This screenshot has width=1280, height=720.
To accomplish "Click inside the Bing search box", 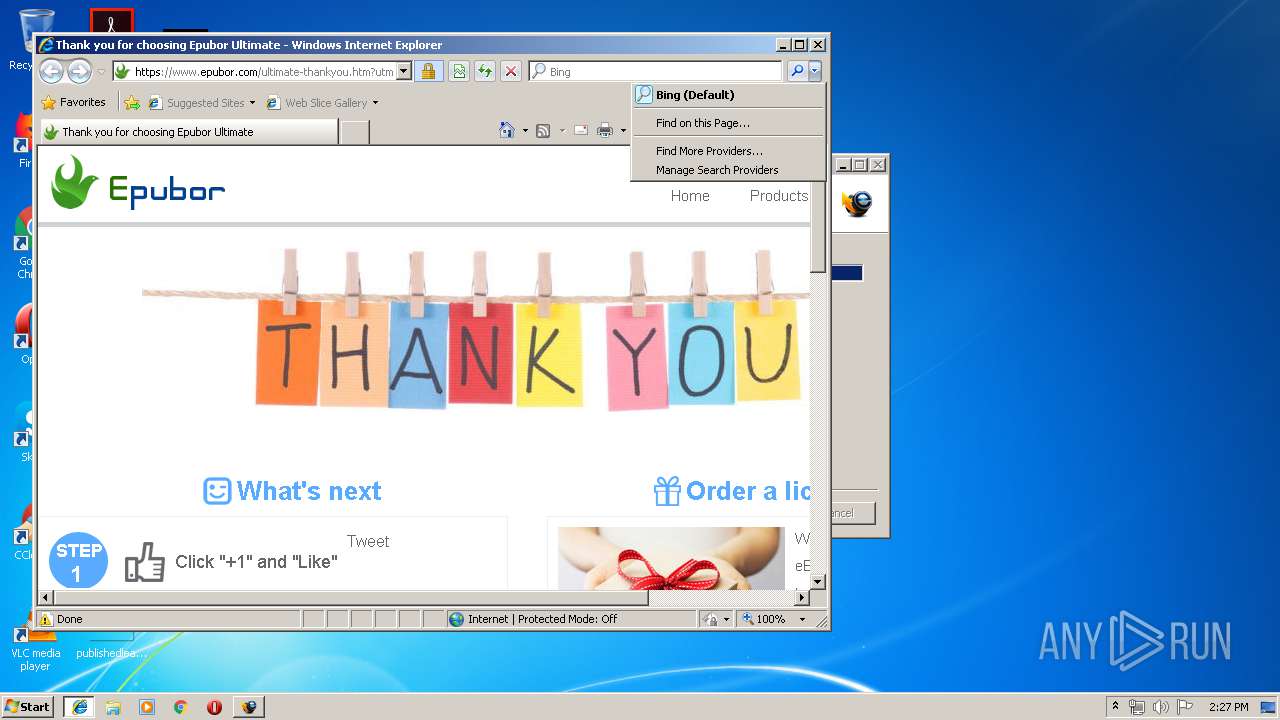I will (x=655, y=71).
